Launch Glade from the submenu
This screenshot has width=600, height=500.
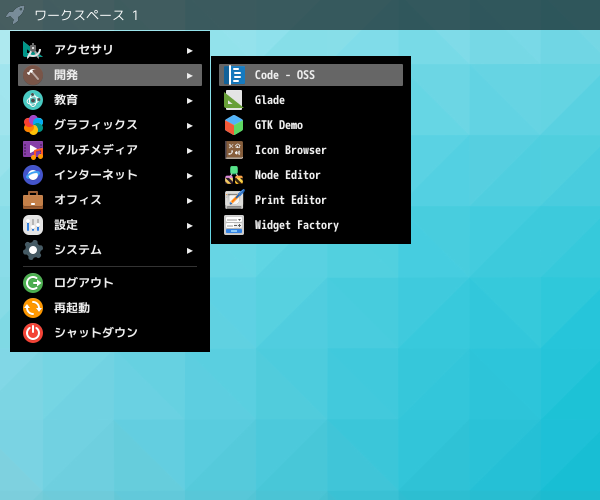coord(311,100)
